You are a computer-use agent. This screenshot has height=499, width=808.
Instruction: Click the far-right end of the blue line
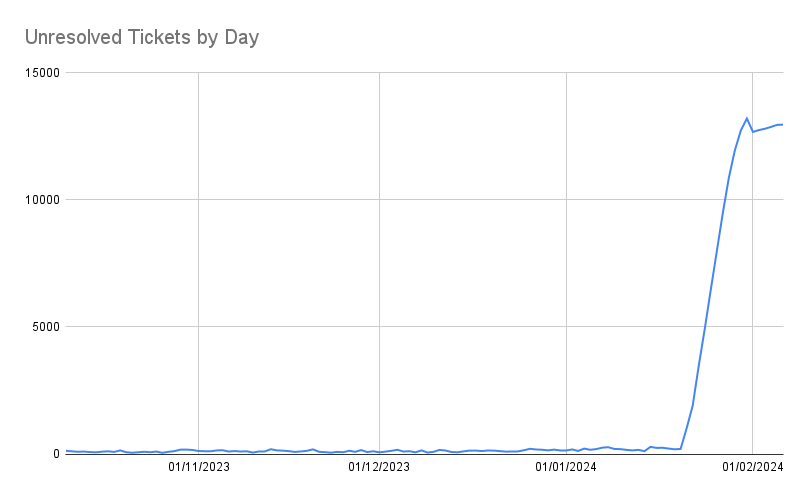pyautogui.click(x=782, y=124)
